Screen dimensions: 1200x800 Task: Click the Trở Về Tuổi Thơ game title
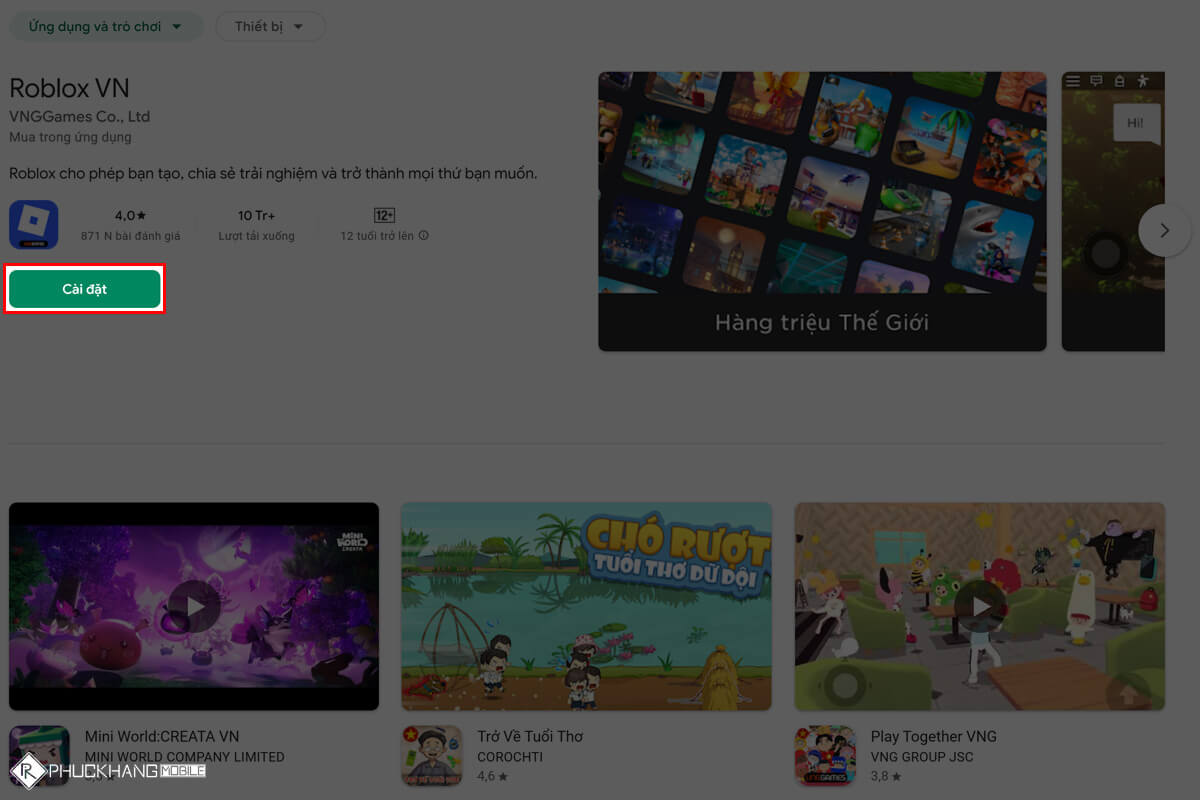coord(530,736)
